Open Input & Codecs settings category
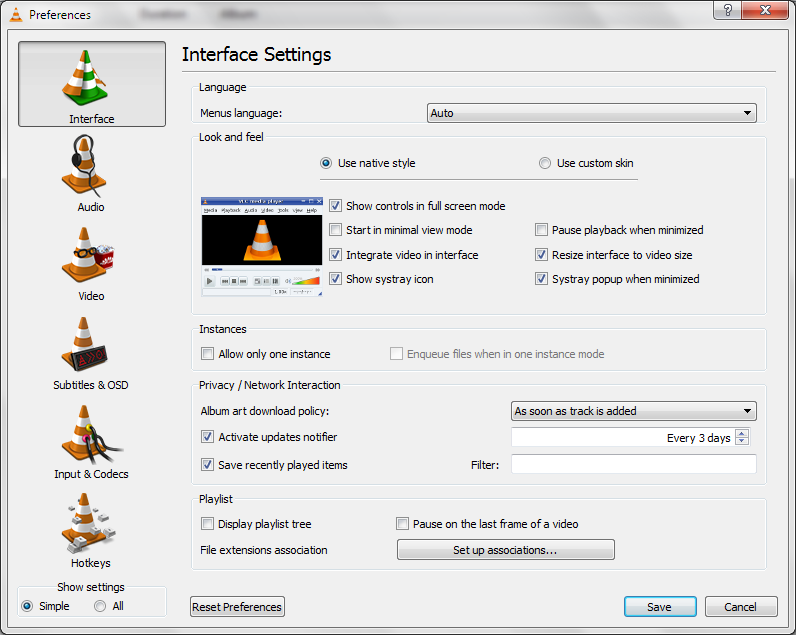 pyautogui.click(x=91, y=440)
